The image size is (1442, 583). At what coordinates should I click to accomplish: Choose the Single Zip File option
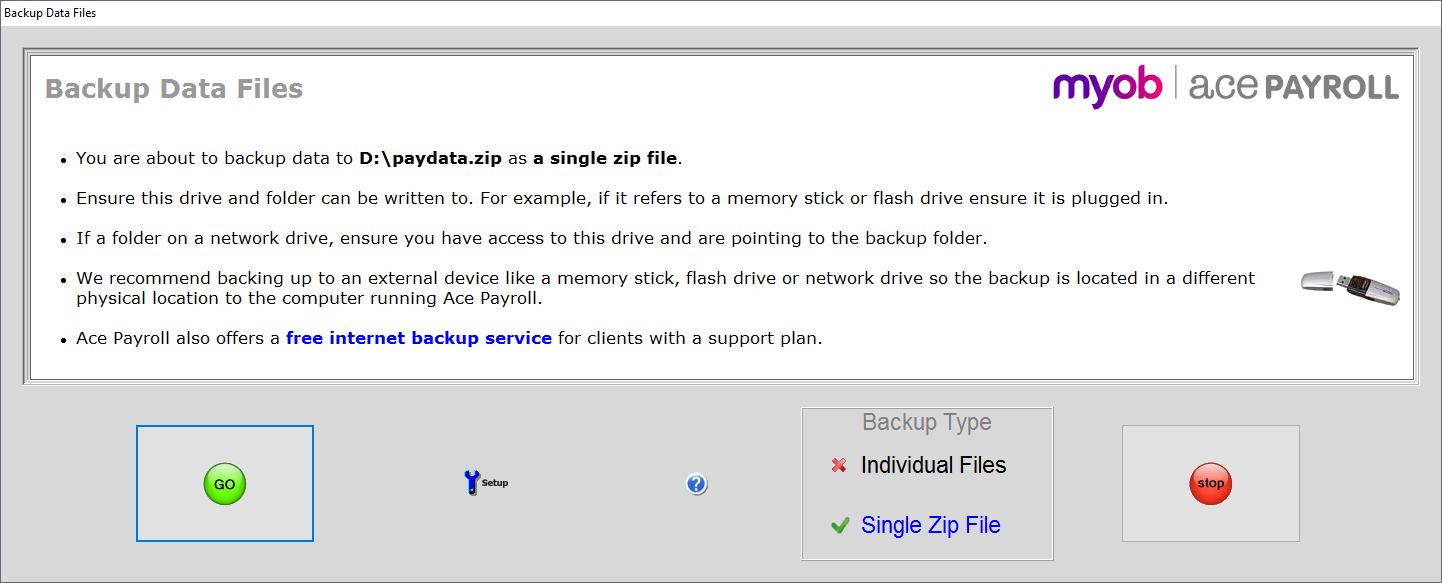click(x=930, y=525)
